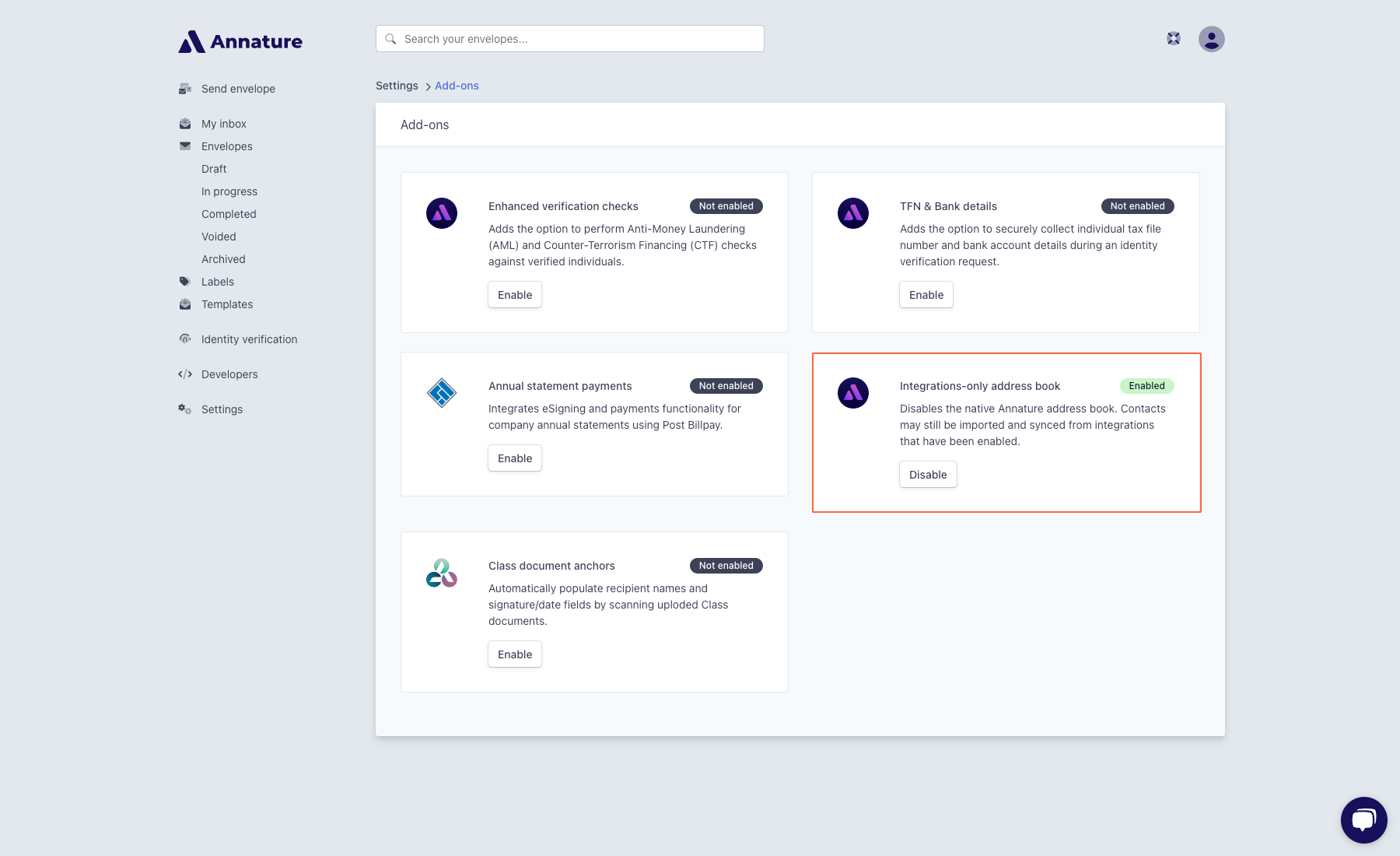Screen dimensions: 1400x856
Task: Click Not enabled badge on TFN & Bank
Action: pos(1138,206)
